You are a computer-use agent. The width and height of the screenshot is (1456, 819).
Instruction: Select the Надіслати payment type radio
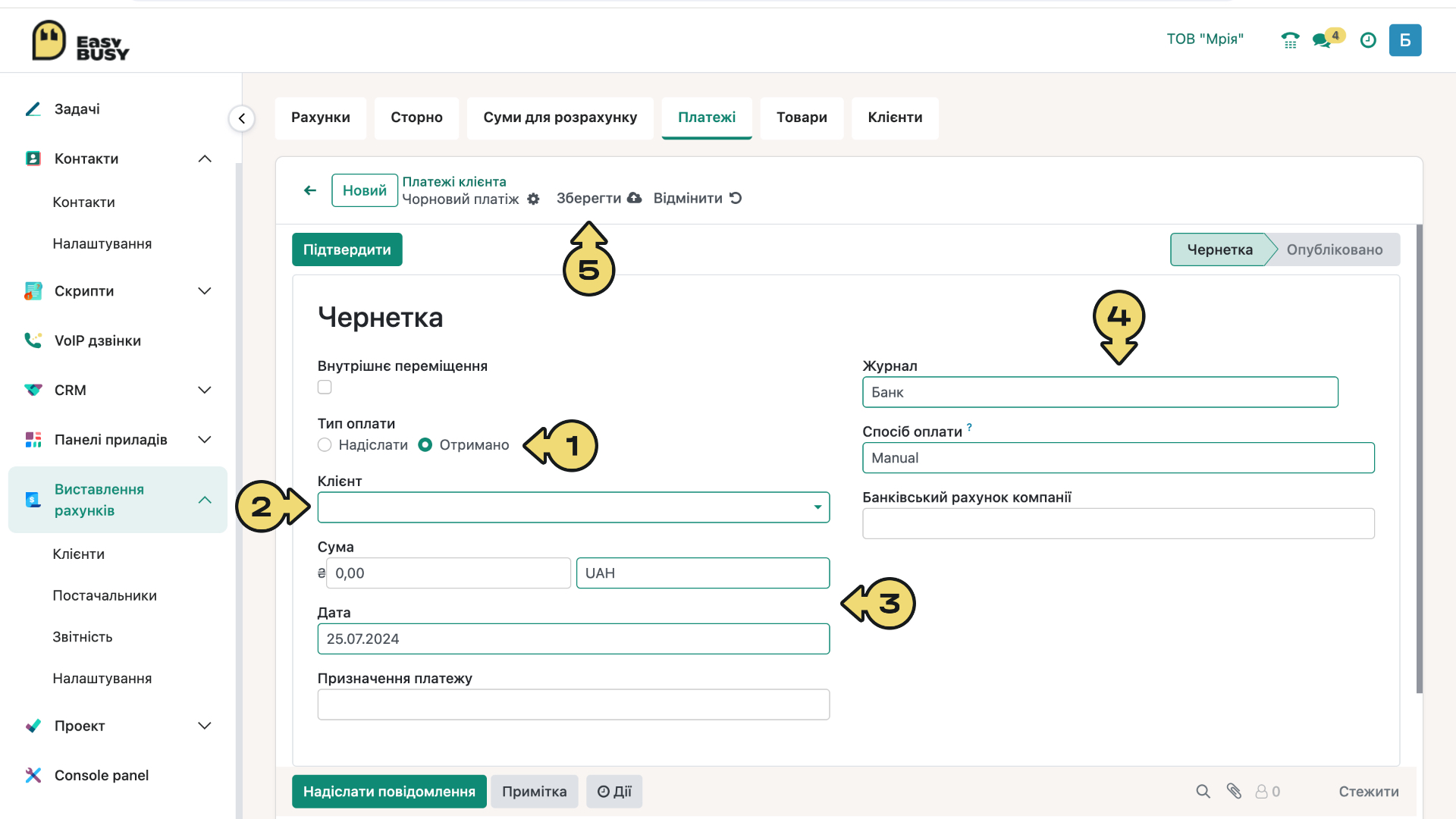pos(325,445)
